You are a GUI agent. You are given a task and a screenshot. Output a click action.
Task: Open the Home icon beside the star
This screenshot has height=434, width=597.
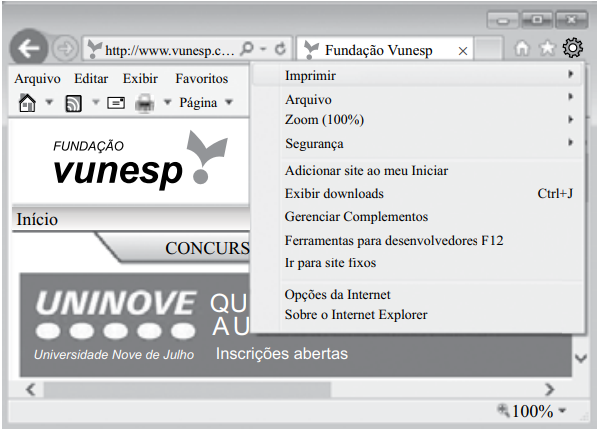pyautogui.click(x=521, y=48)
